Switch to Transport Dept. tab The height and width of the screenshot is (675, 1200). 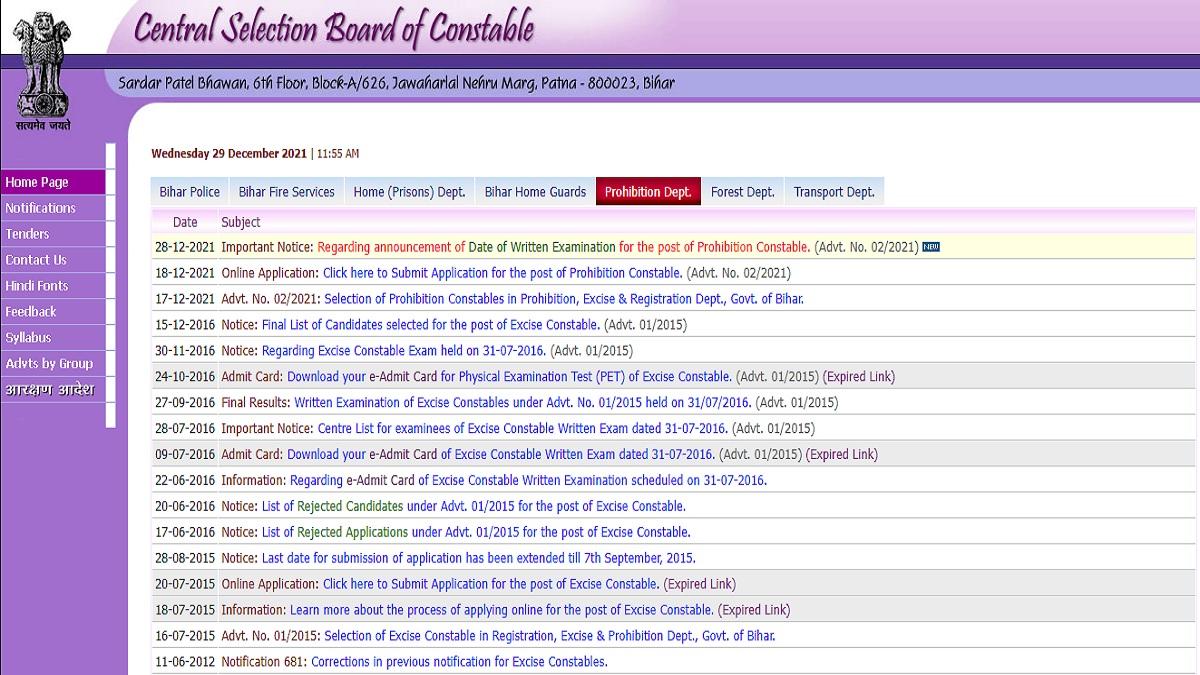coord(833,192)
